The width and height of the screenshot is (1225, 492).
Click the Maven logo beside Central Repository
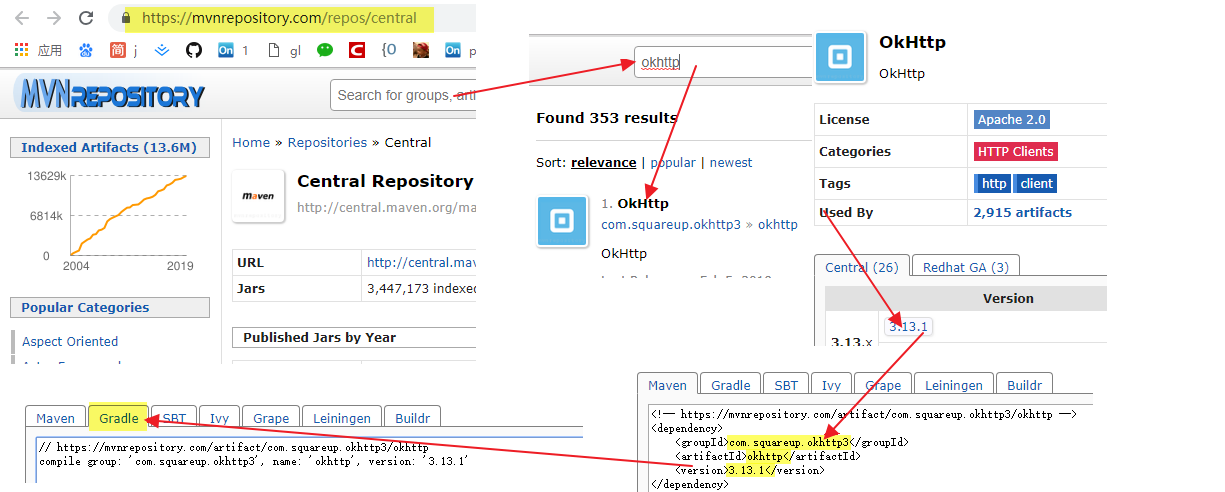click(x=259, y=195)
